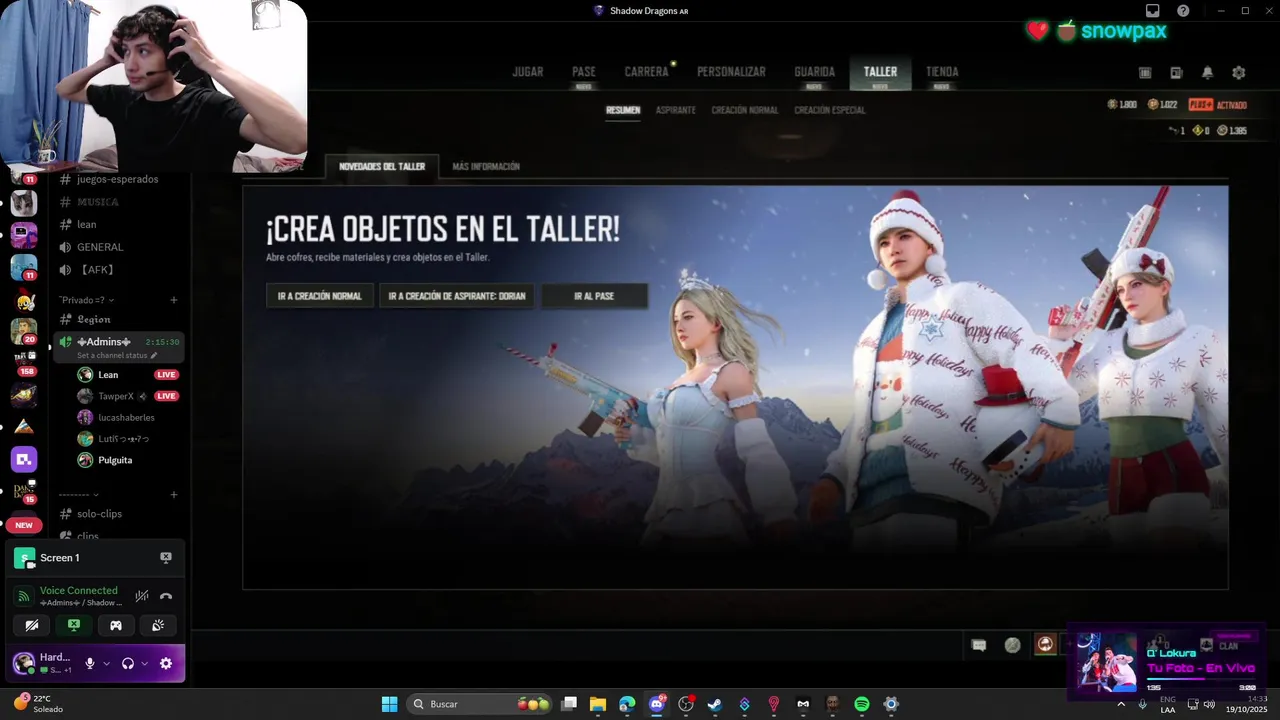
Task: Click user lucashaberles in voice list
Action: coord(127,418)
